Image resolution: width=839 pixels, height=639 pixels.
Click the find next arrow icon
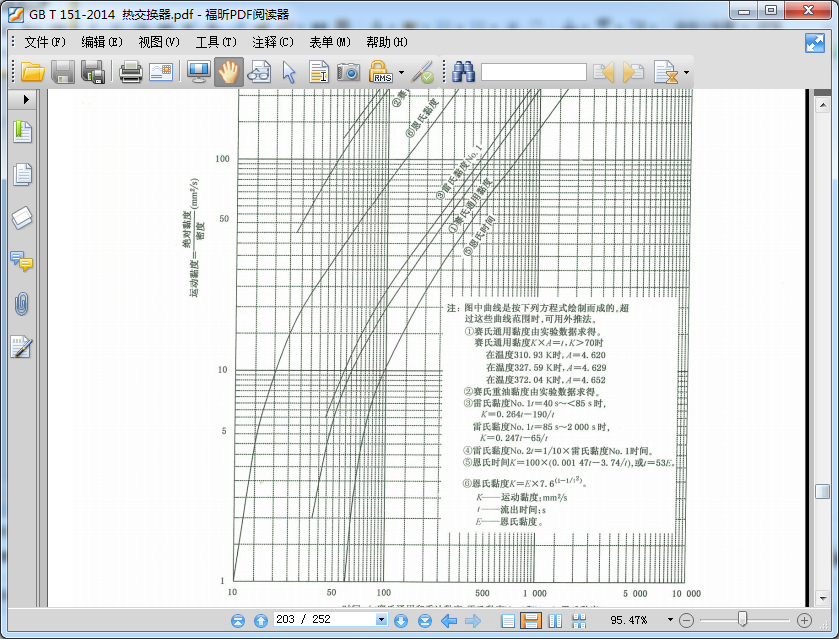click(x=633, y=72)
